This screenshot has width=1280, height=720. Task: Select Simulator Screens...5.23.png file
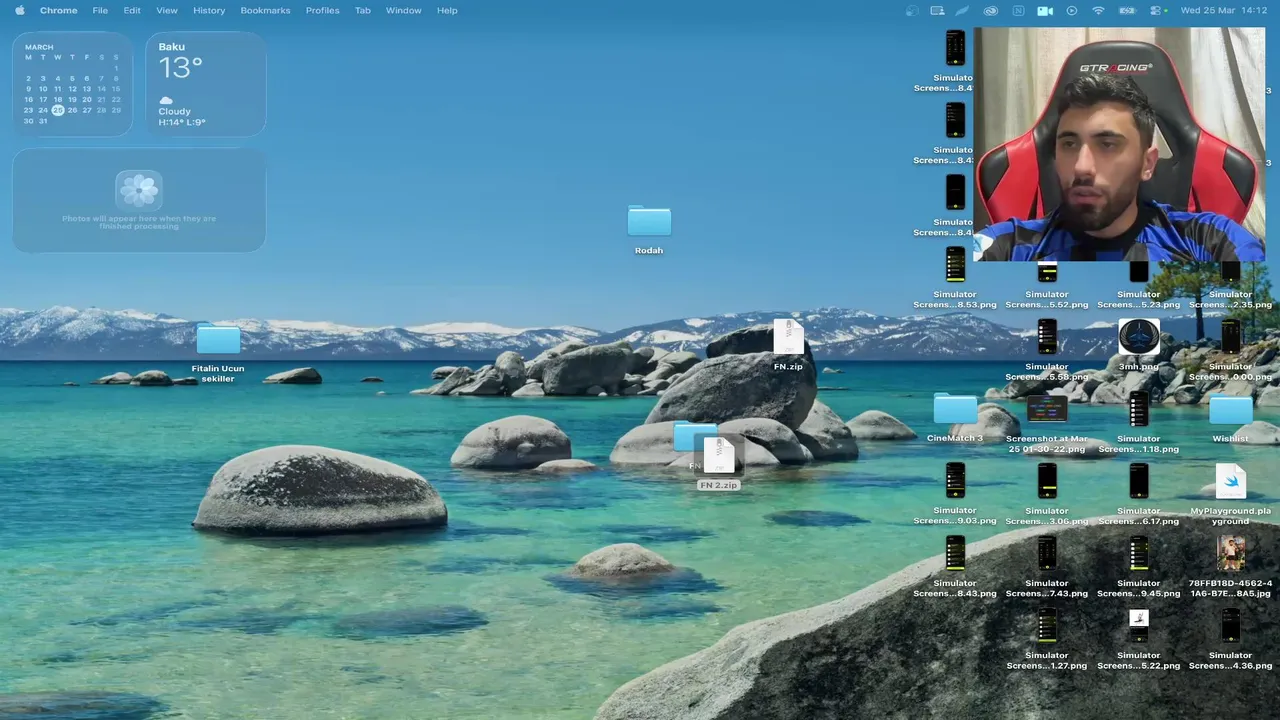tap(1139, 272)
